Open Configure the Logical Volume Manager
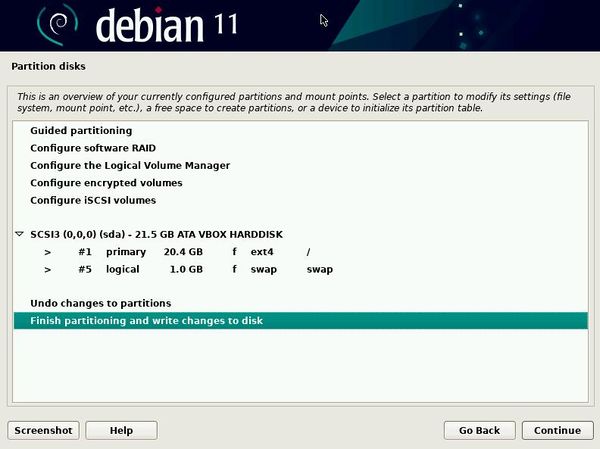 click(130, 165)
